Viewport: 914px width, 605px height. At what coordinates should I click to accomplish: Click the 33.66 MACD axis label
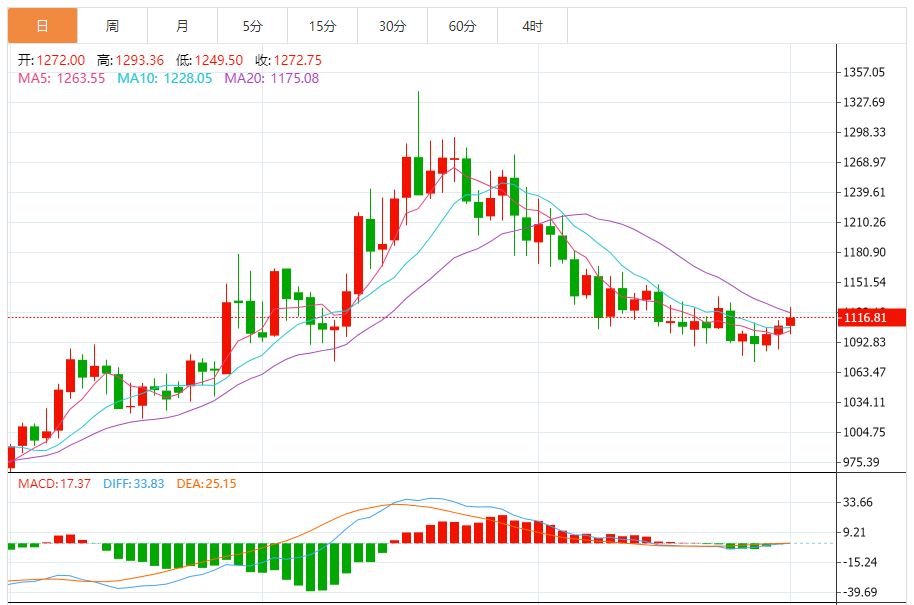pos(860,503)
